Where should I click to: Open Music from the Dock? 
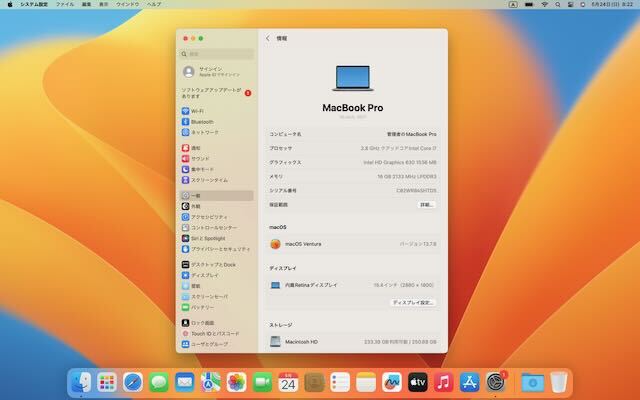(x=444, y=382)
